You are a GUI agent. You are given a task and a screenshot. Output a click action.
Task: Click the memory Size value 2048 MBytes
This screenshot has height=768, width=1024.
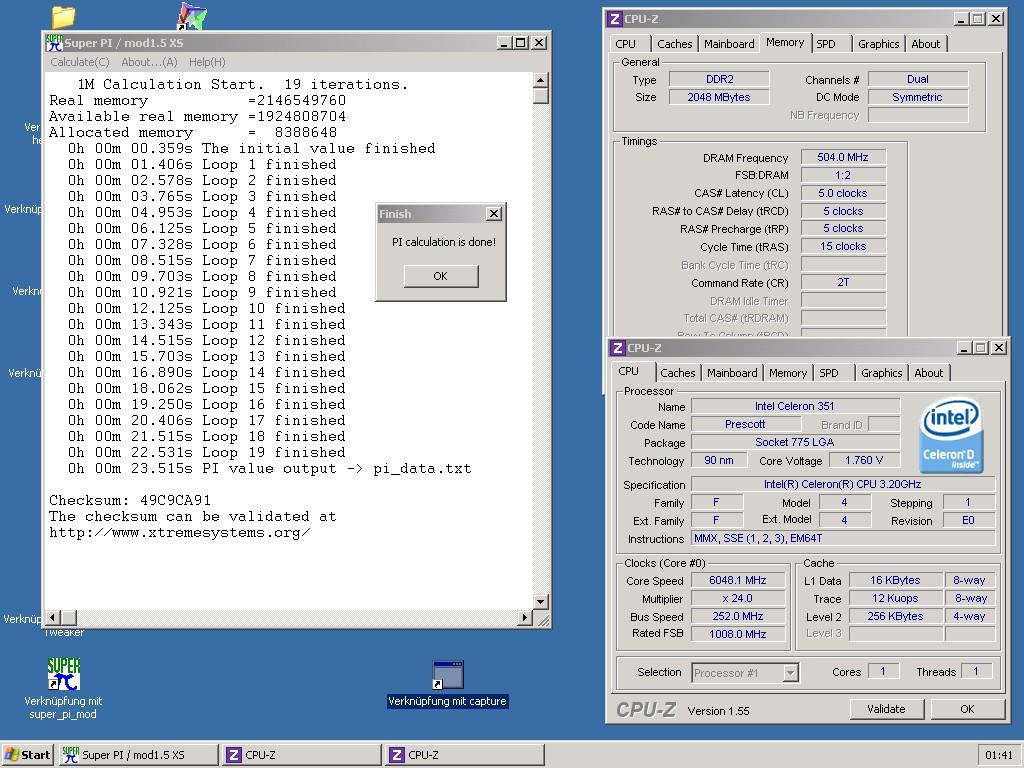pyautogui.click(x=720, y=97)
